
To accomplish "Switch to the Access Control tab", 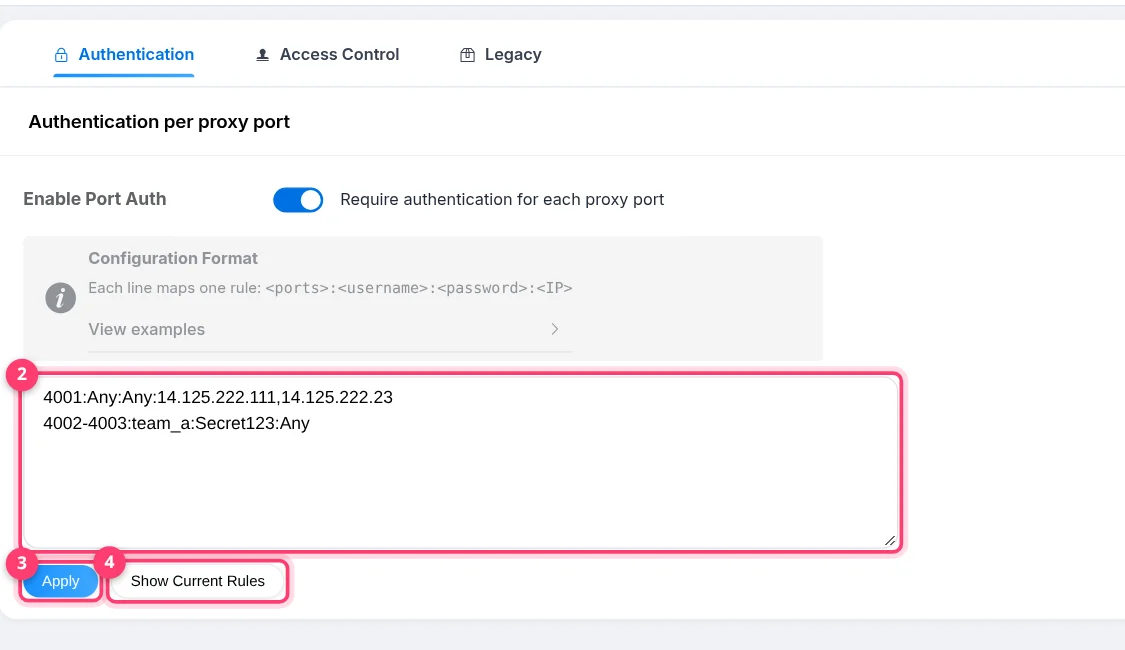I will 327,55.
